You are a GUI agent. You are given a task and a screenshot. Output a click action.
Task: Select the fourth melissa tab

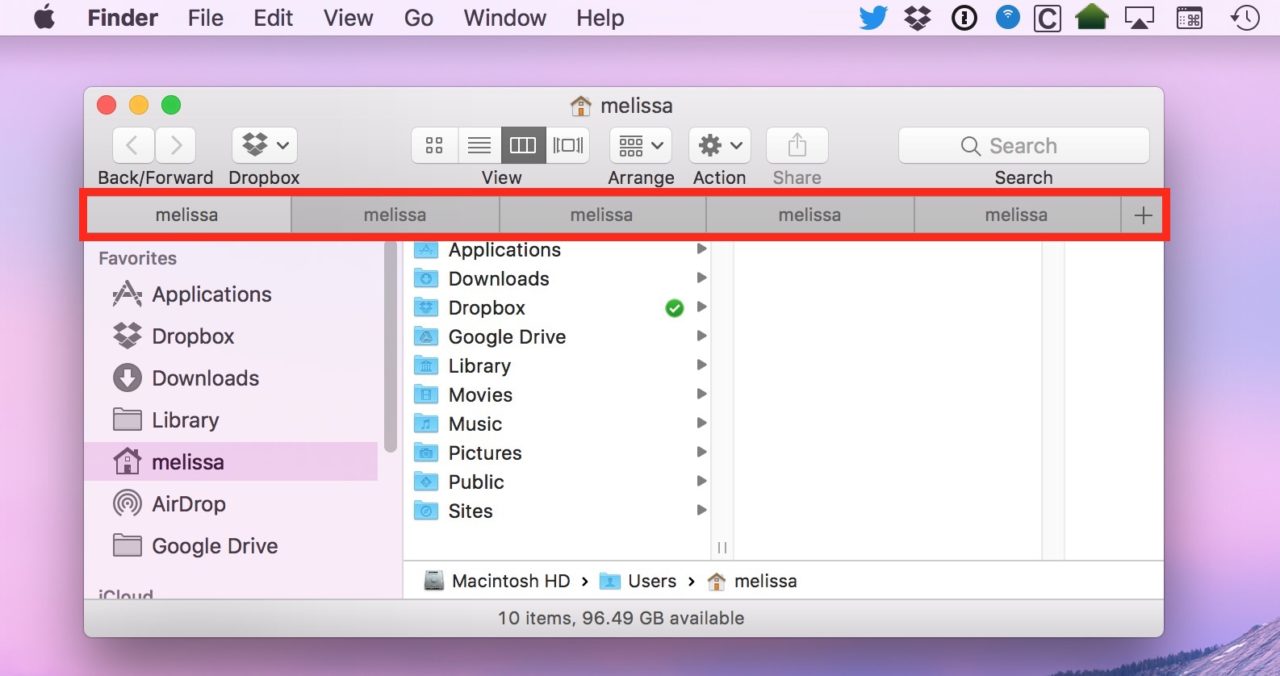810,214
